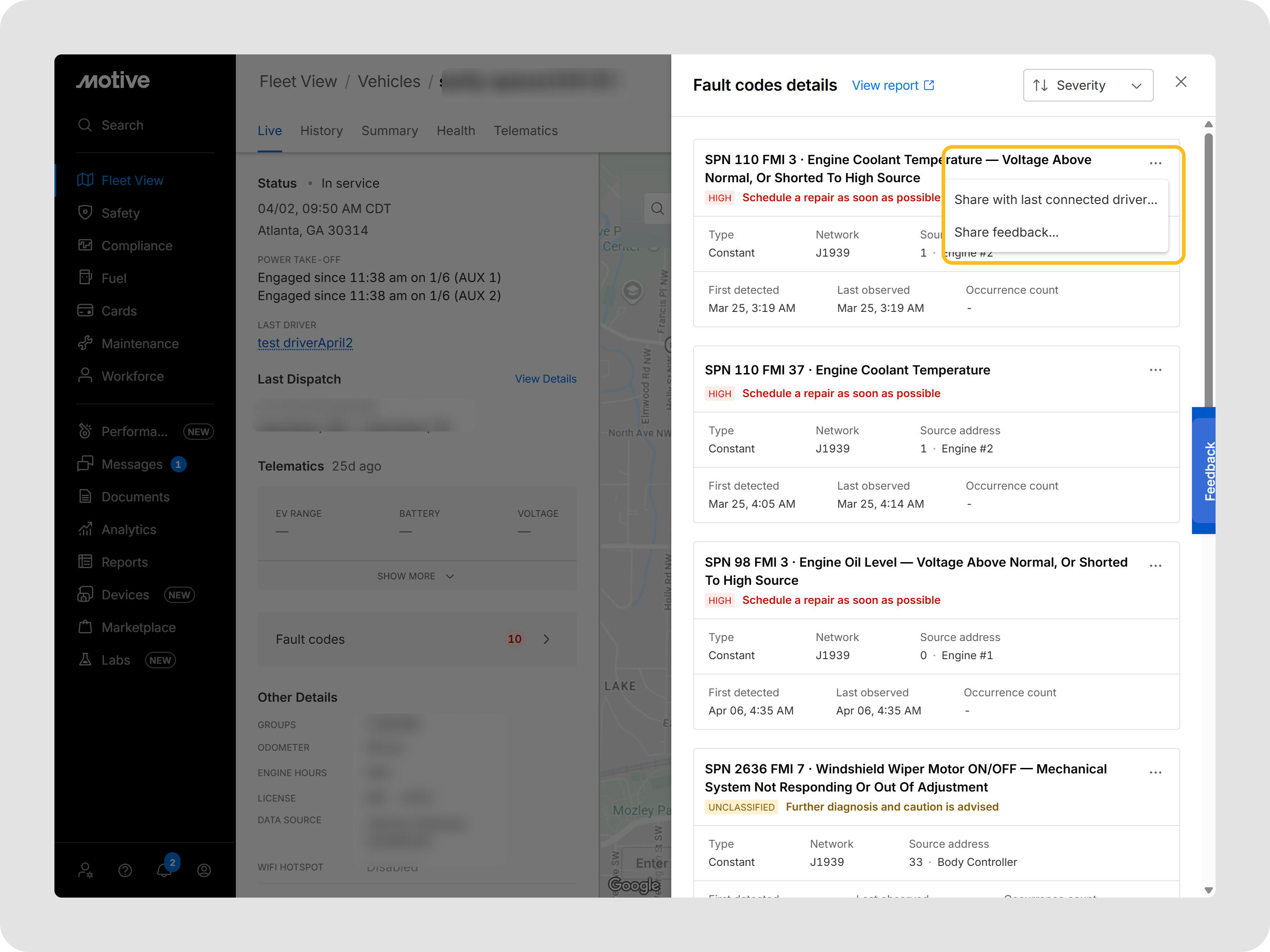Click the Devices icon in sidebar
The image size is (1270, 952).
pyautogui.click(x=85, y=595)
